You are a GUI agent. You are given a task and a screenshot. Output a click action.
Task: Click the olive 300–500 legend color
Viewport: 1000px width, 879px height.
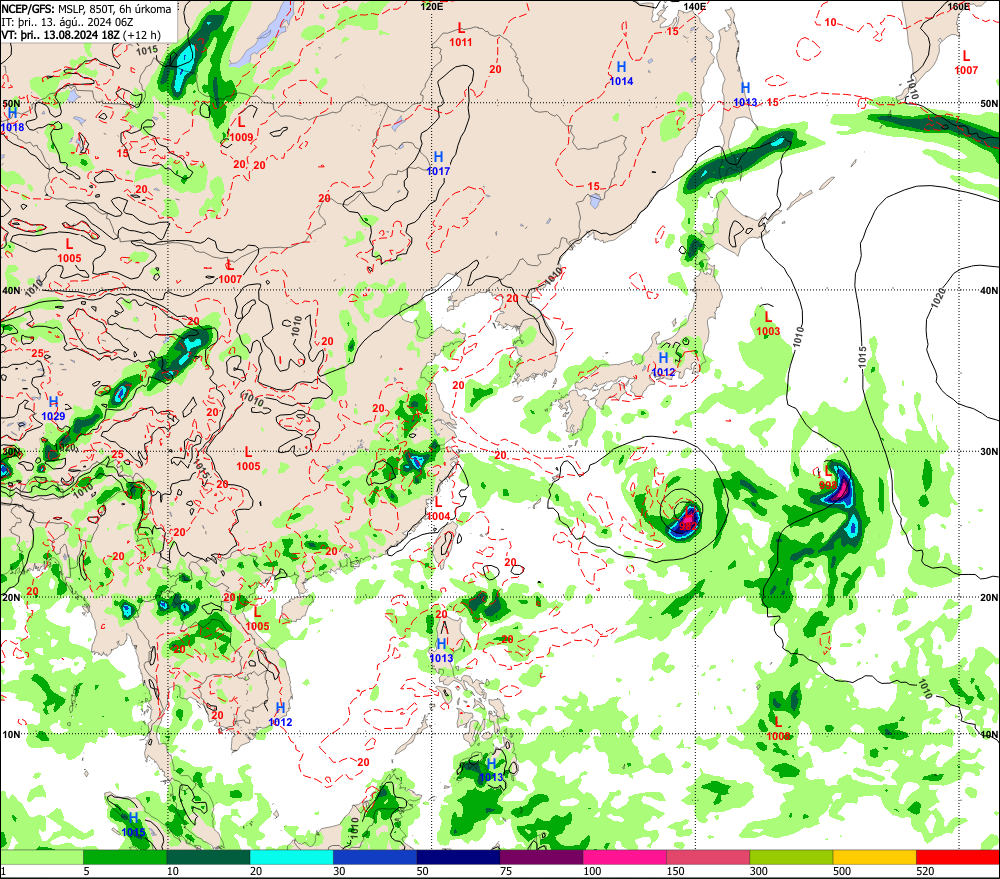(791, 857)
